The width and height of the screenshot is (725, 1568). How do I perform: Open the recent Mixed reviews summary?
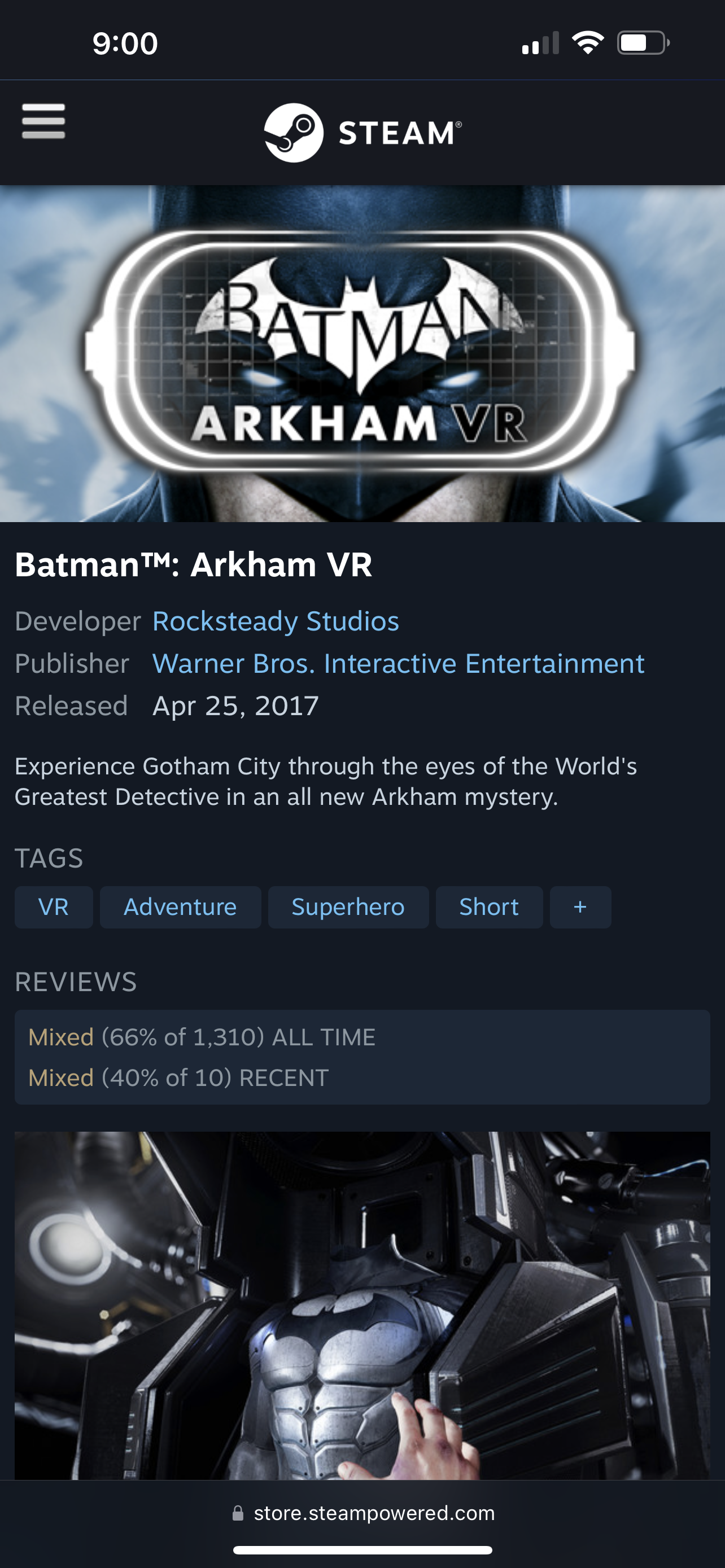(178, 1078)
